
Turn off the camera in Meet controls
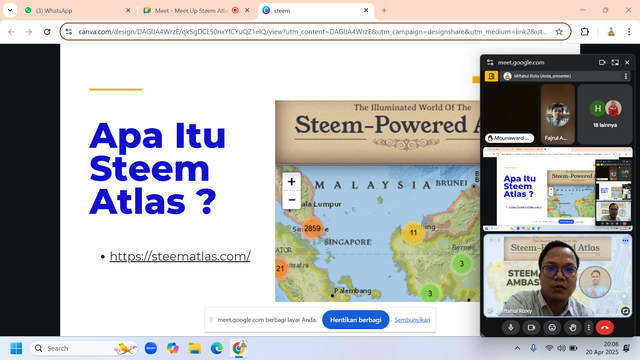(531, 327)
